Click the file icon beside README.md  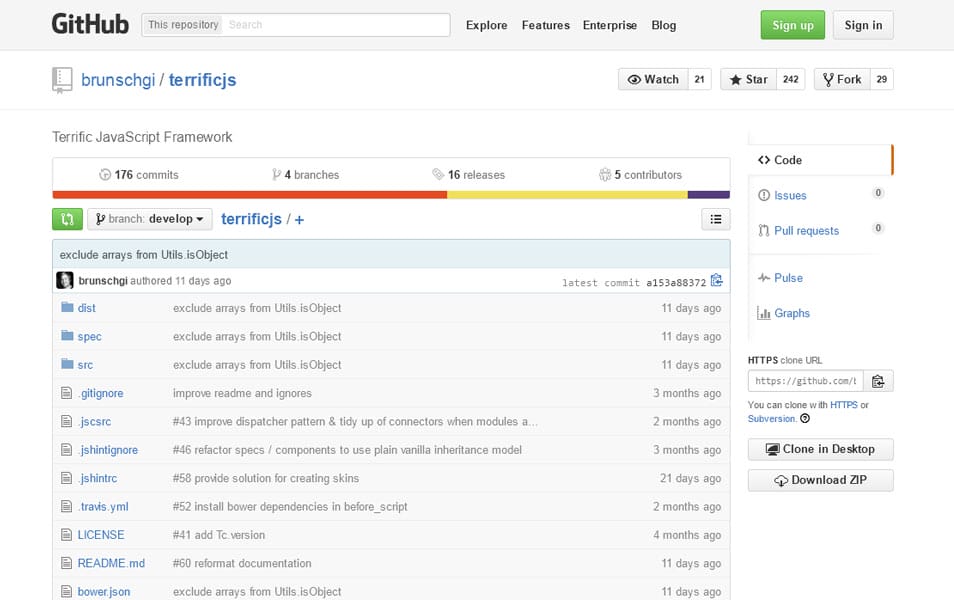click(x=66, y=563)
